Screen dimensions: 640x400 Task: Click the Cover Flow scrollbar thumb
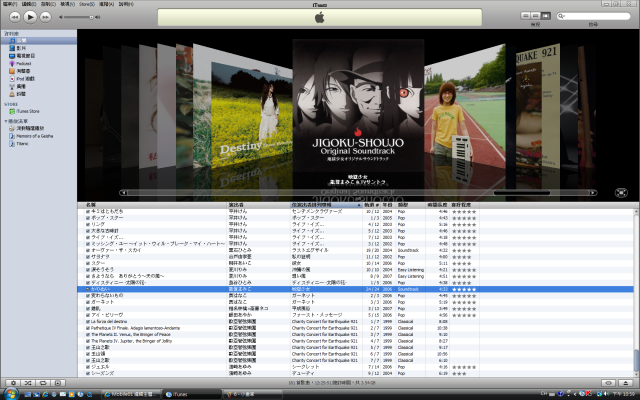click(x=522, y=193)
